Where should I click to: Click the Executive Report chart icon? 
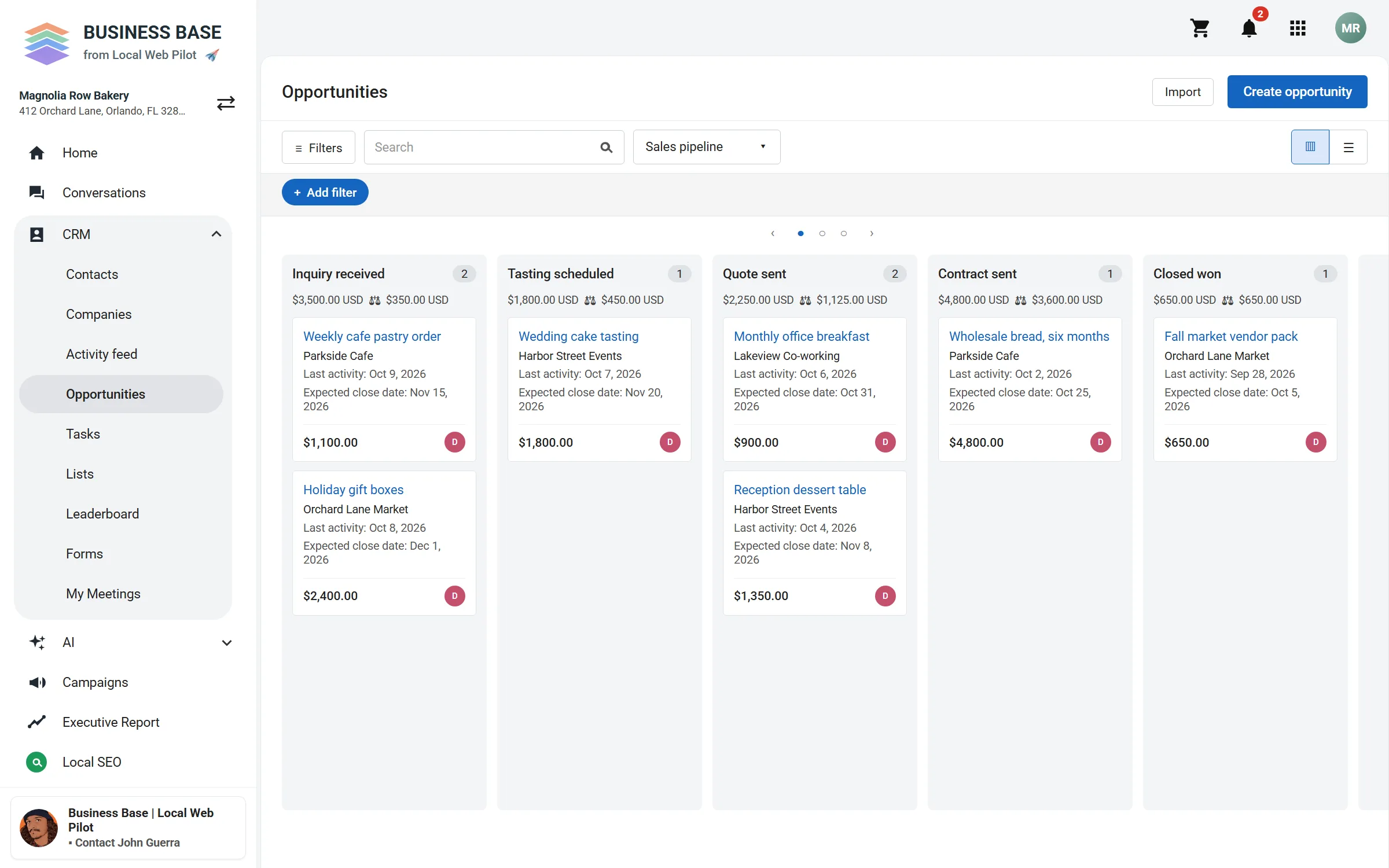click(x=36, y=722)
